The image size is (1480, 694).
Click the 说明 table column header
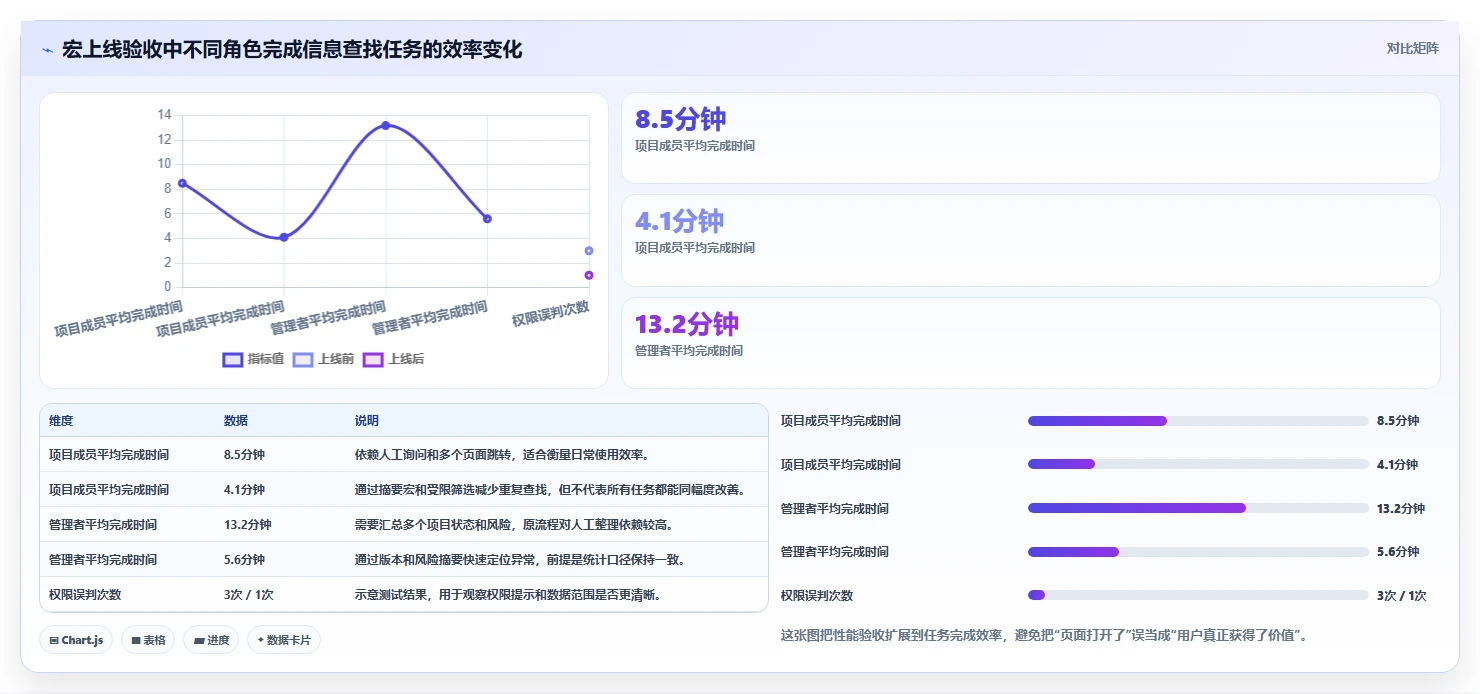pos(367,421)
